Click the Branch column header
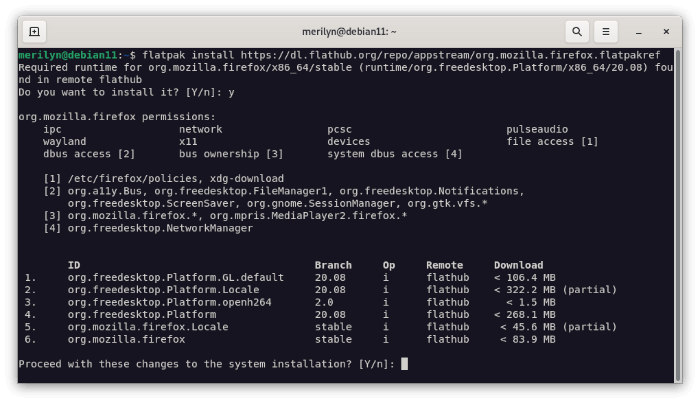The image size is (700, 400). point(333,265)
